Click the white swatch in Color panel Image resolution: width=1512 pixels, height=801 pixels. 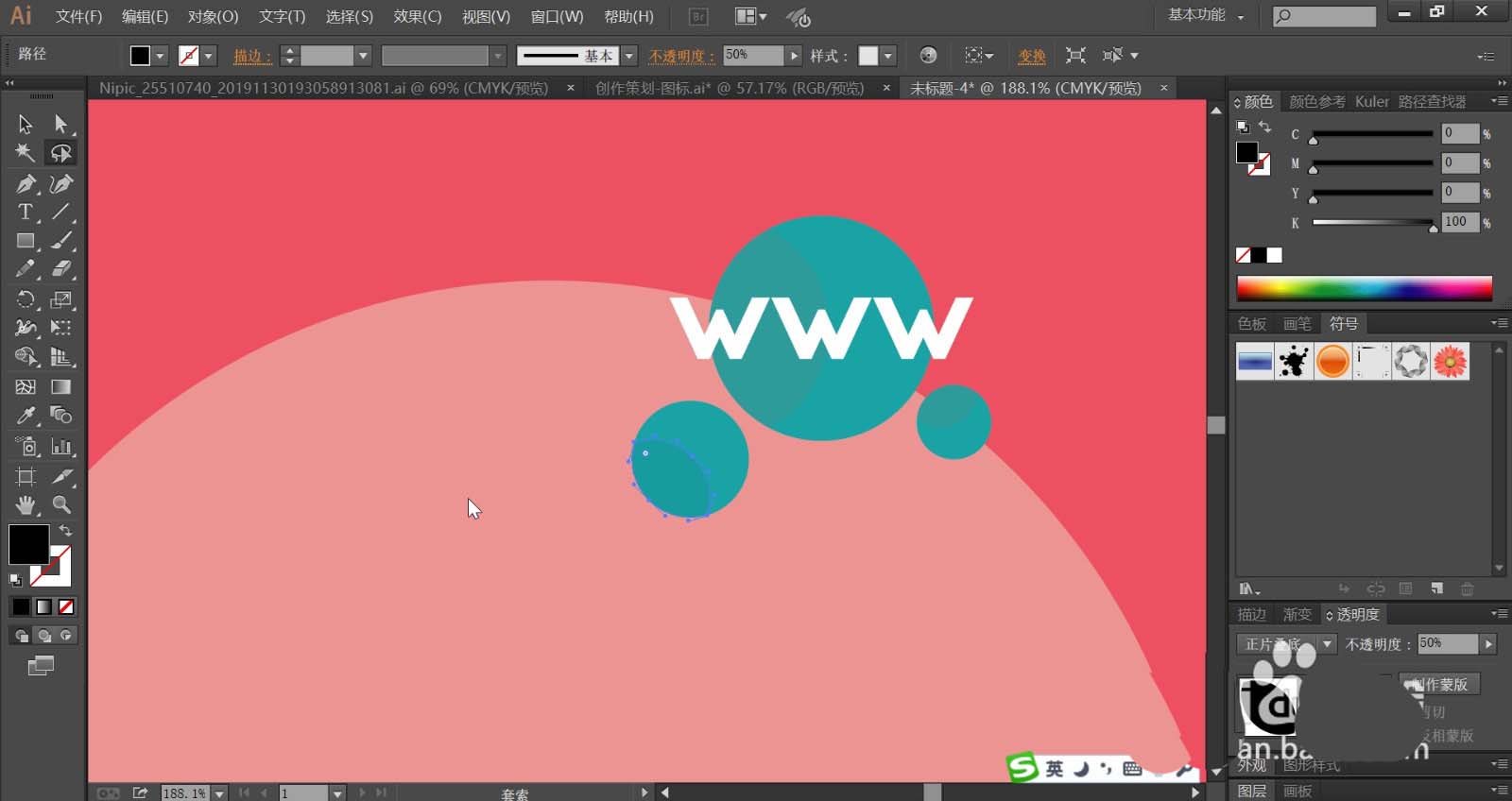[x=1275, y=255]
